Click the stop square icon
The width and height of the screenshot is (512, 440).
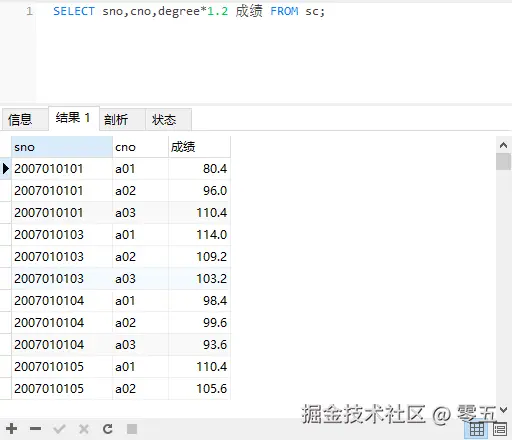(132, 429)
